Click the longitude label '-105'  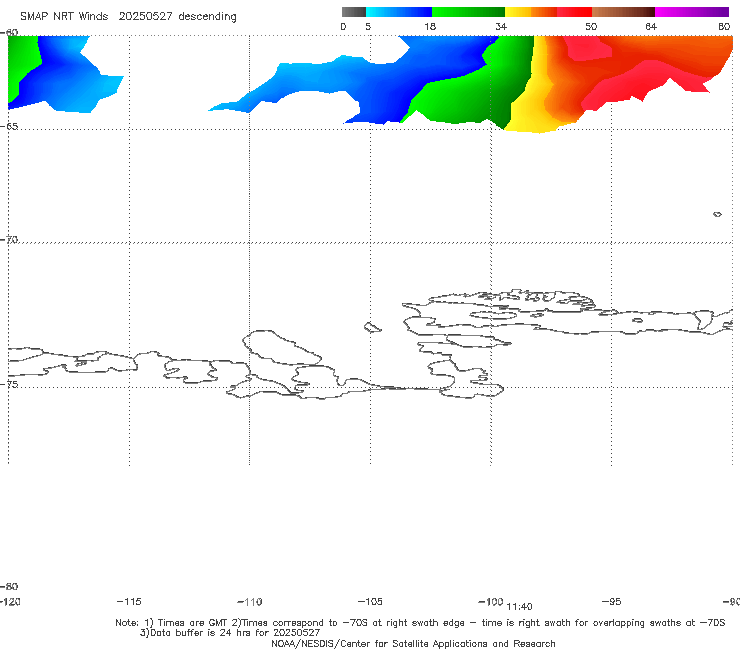[370, 601]
